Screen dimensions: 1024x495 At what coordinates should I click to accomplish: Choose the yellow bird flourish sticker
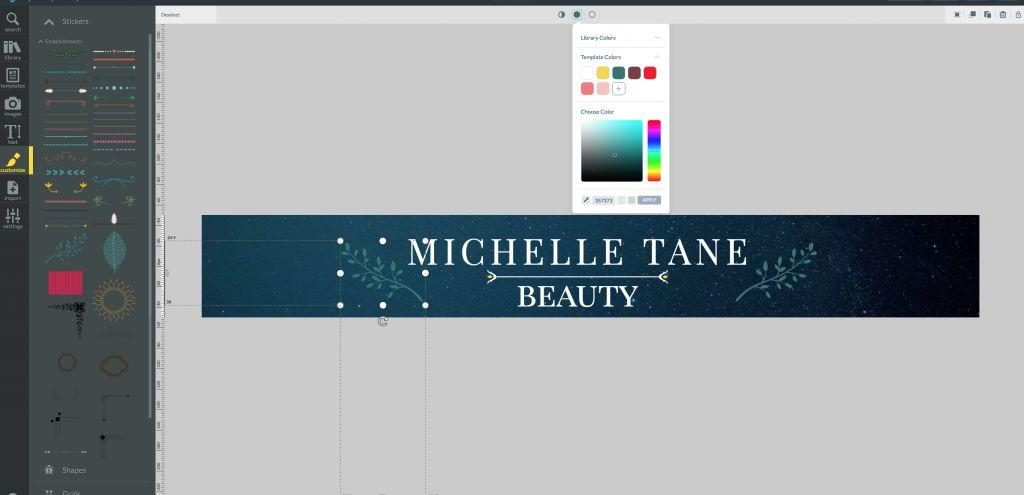[66, 187]
